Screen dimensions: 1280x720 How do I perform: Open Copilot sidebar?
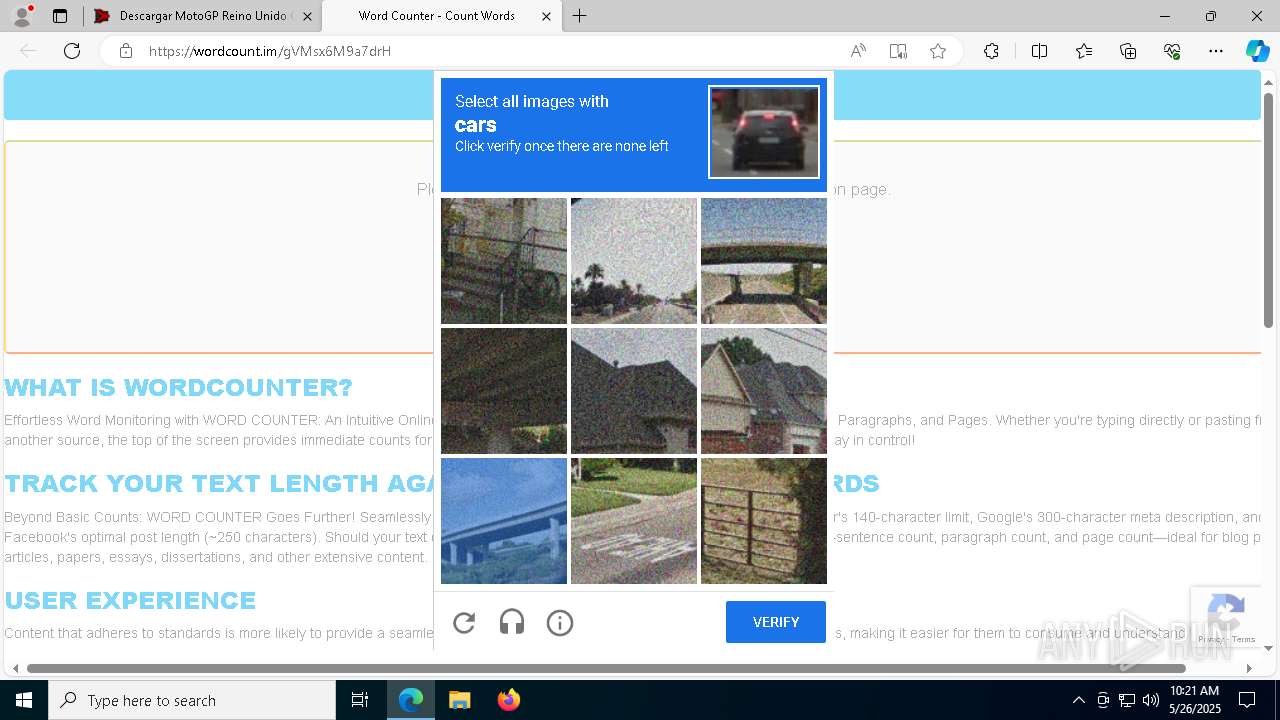[1257, 51]
